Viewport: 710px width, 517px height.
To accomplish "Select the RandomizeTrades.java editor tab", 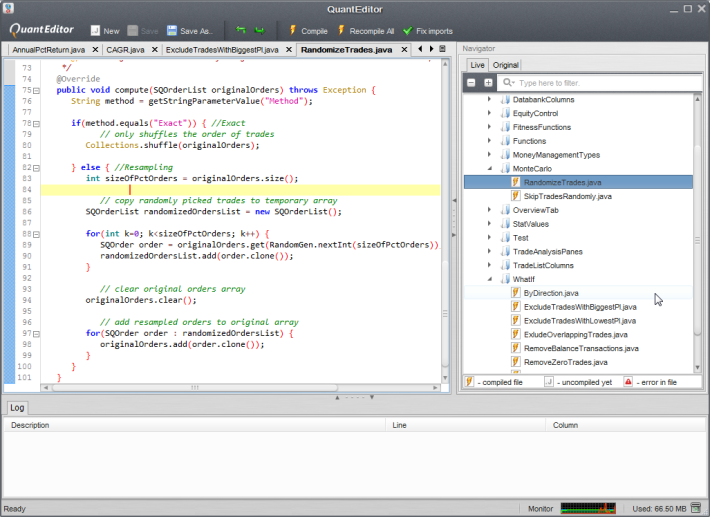I will click(x=346, y=50).
